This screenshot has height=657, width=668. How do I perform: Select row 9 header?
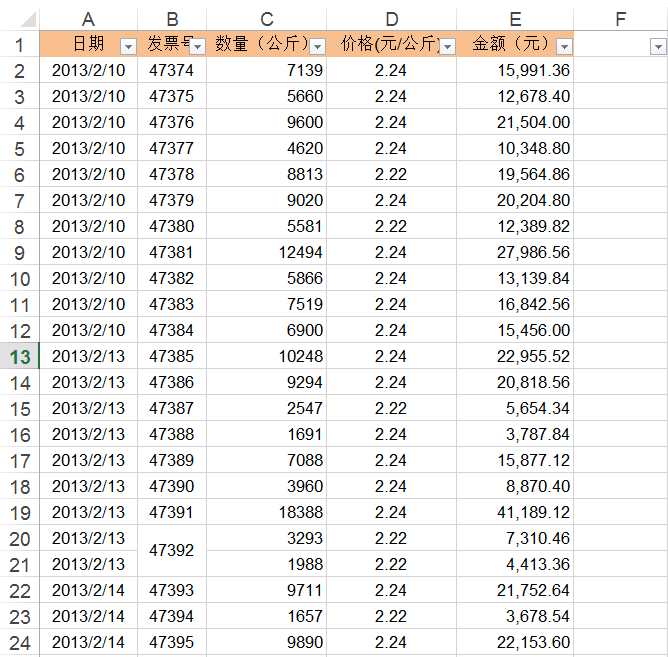[x=19, y=252]
